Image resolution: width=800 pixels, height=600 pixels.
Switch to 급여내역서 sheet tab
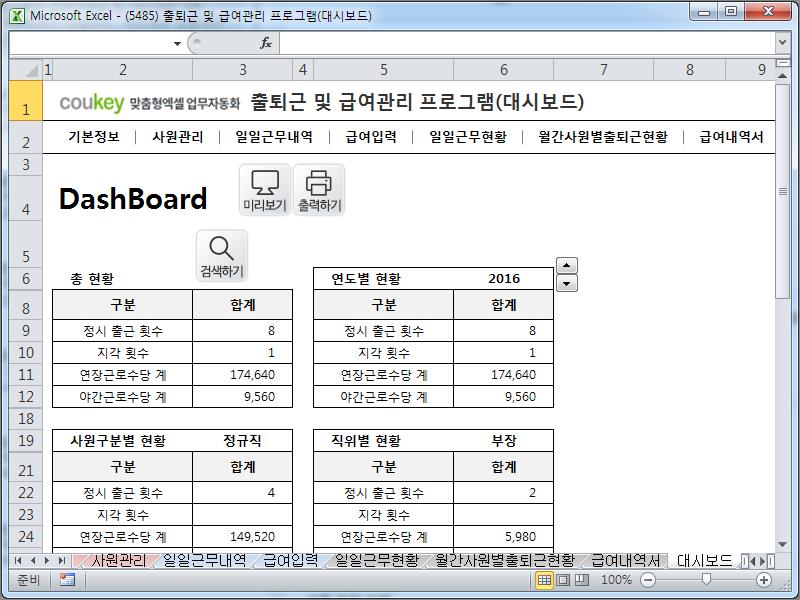tap(625, 561)
